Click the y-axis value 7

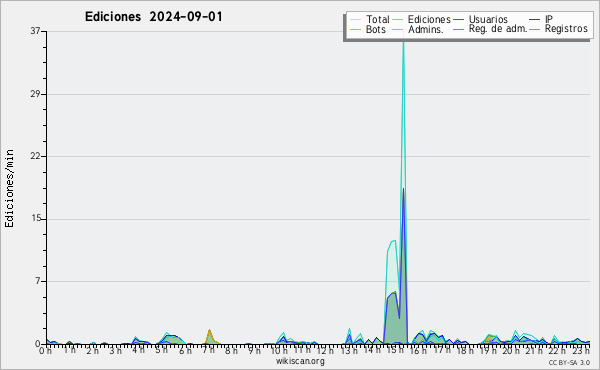tap(38, 281)
